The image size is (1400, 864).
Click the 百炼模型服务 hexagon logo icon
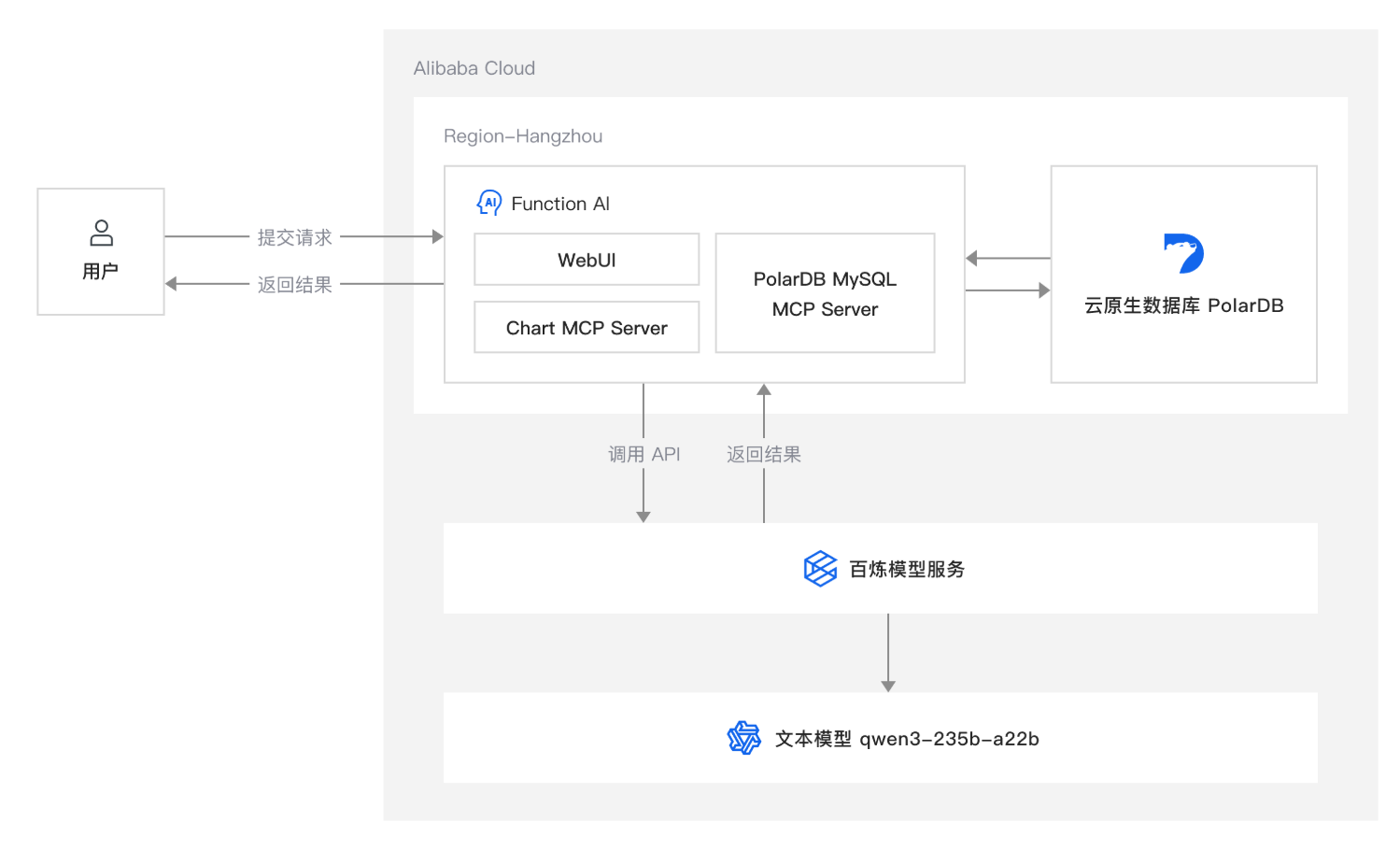820,569
